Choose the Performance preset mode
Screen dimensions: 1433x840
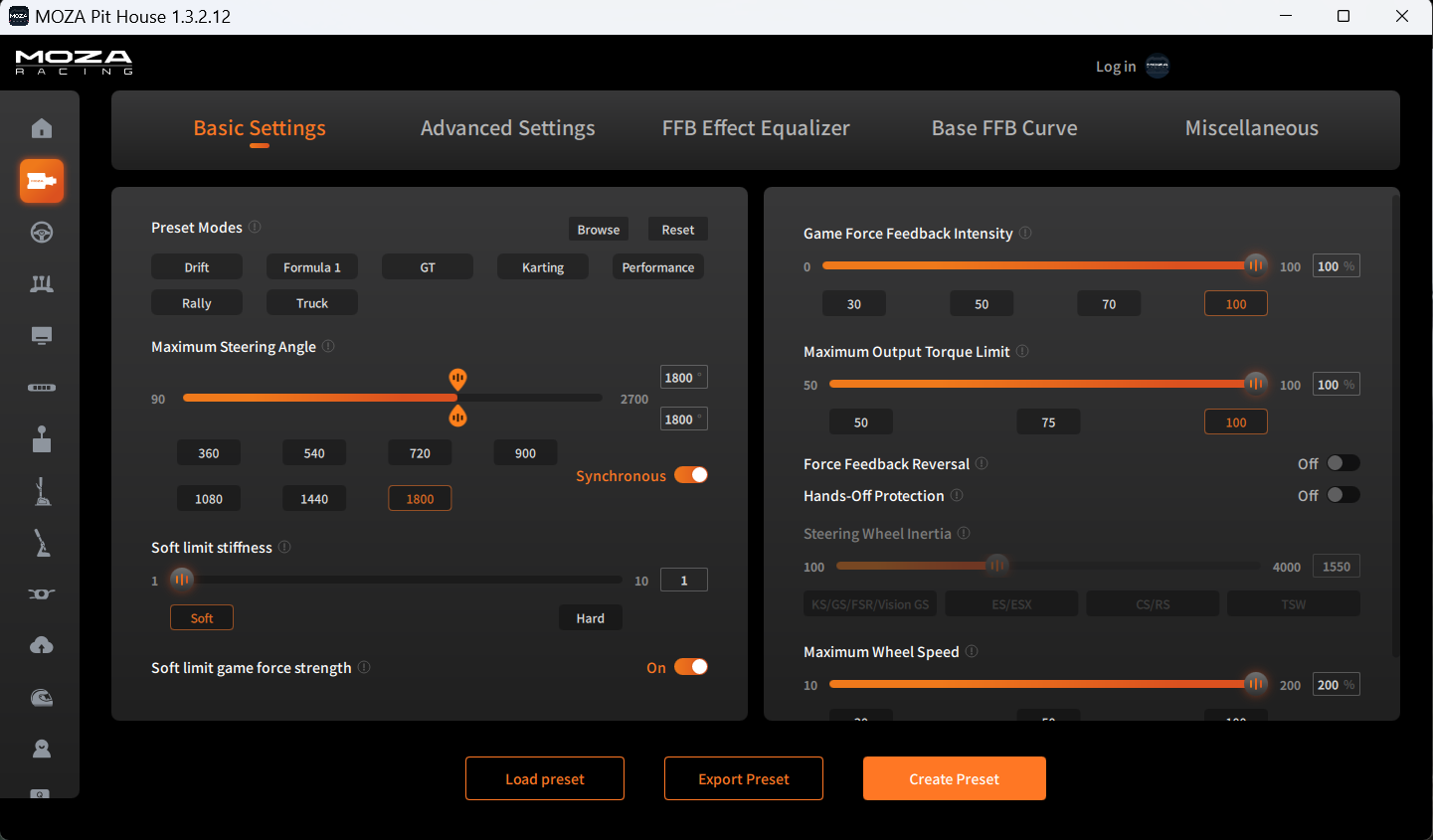(658, 267)
